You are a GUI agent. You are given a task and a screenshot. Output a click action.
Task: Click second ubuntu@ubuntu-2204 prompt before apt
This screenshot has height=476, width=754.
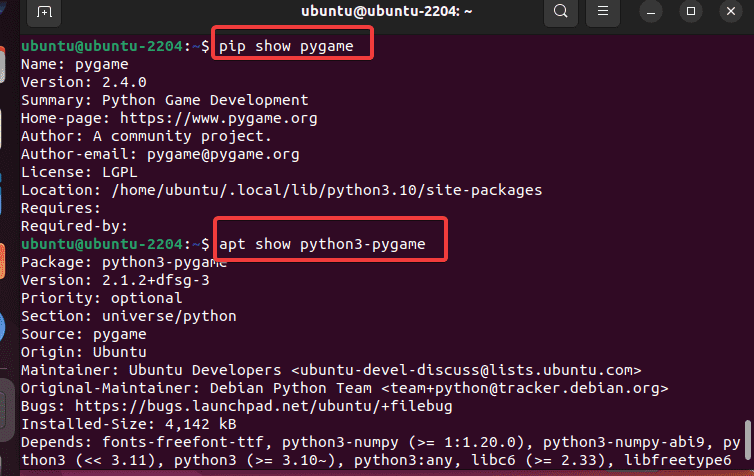[x=115, y=244]
